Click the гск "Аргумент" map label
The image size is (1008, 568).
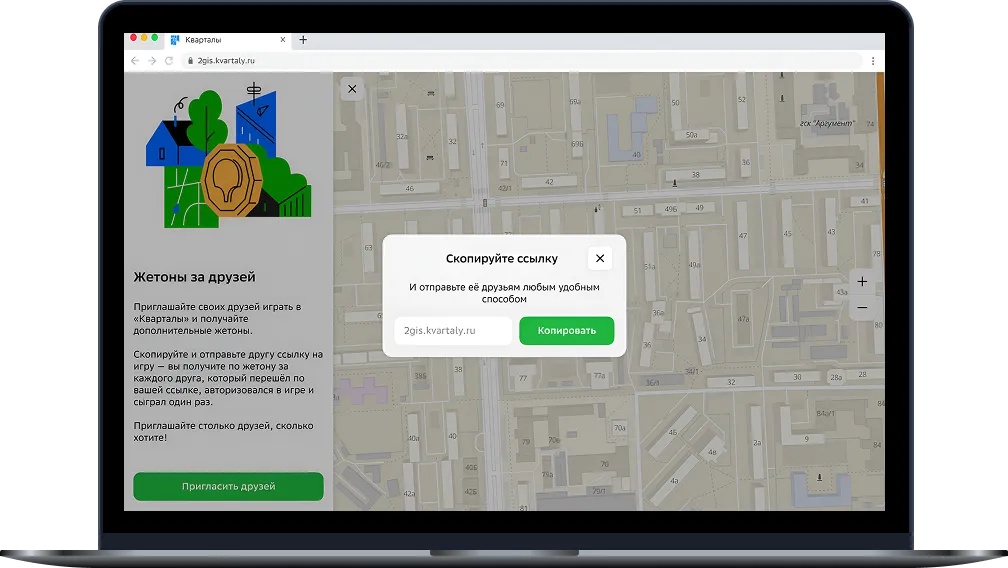tap(827, 125)
